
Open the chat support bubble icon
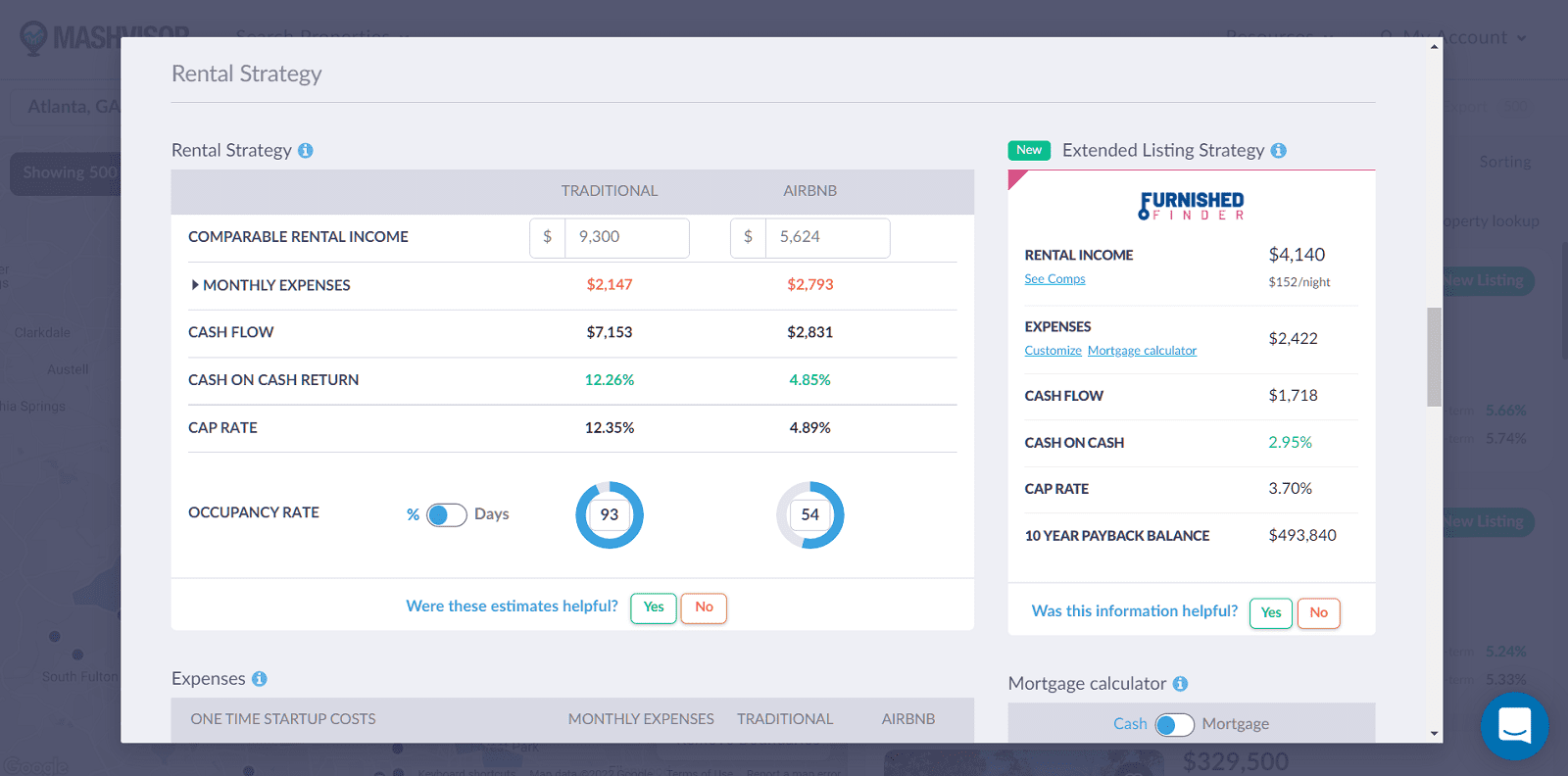(x=1514, y=726)
